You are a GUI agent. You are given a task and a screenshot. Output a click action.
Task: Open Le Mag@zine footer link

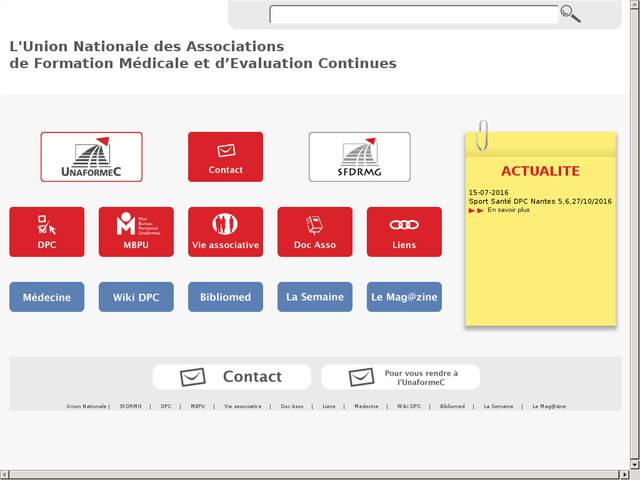click(x=549, y=406)
